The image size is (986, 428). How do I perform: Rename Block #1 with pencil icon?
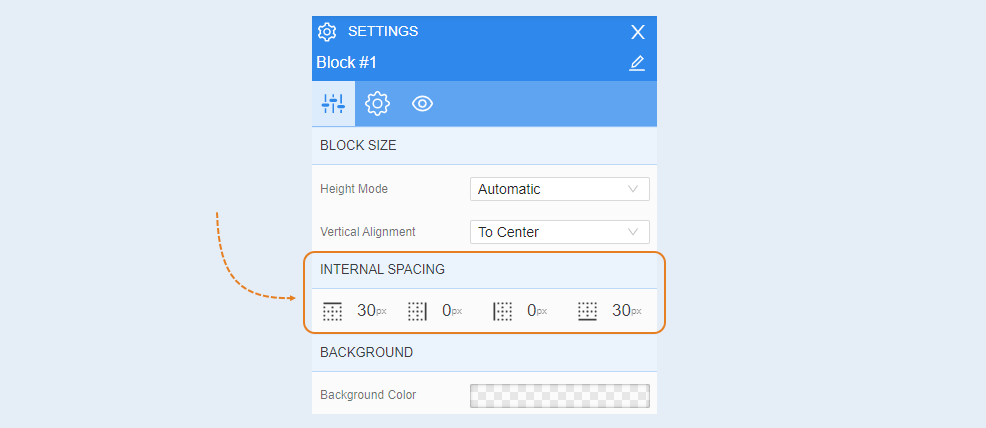coord(637,63)
